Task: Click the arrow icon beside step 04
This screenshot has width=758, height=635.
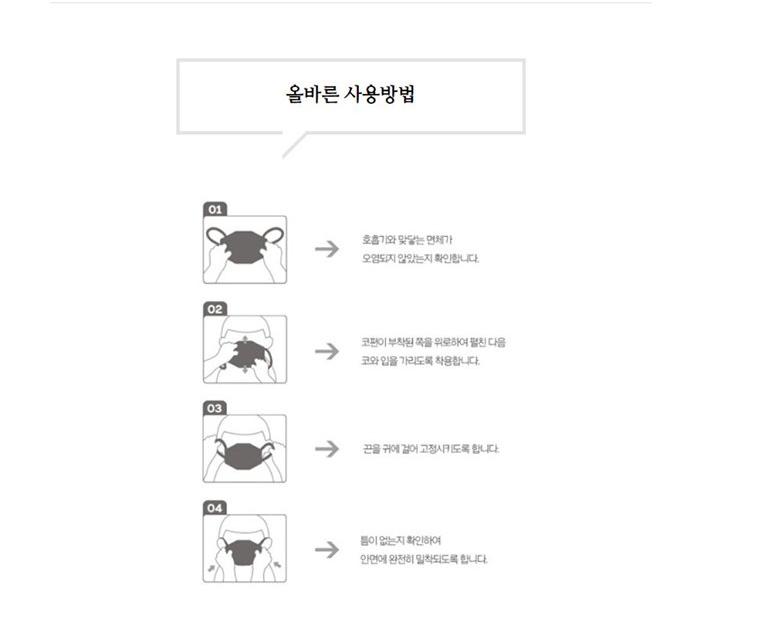Action: [327, 549]
